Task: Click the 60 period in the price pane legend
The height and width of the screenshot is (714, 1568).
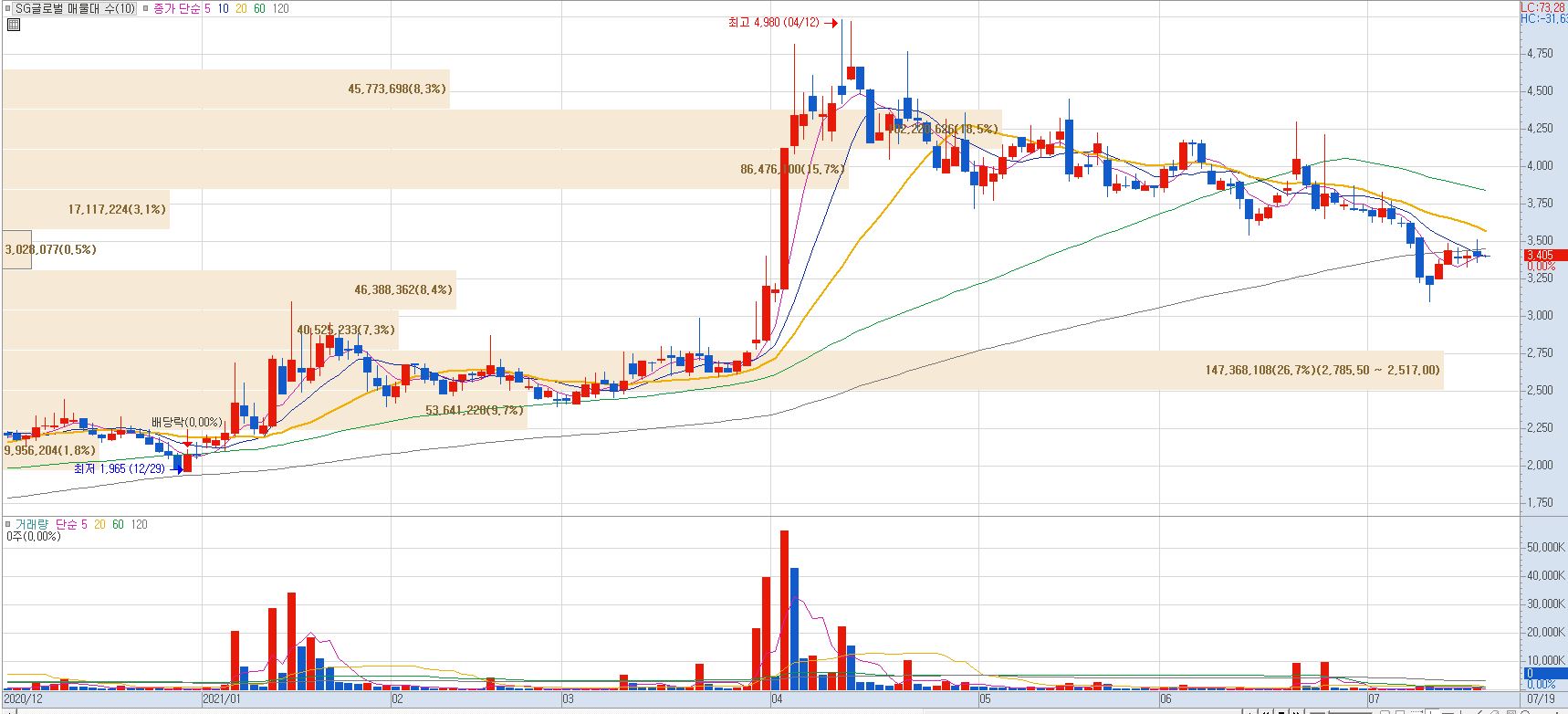Action: (260, 8)
